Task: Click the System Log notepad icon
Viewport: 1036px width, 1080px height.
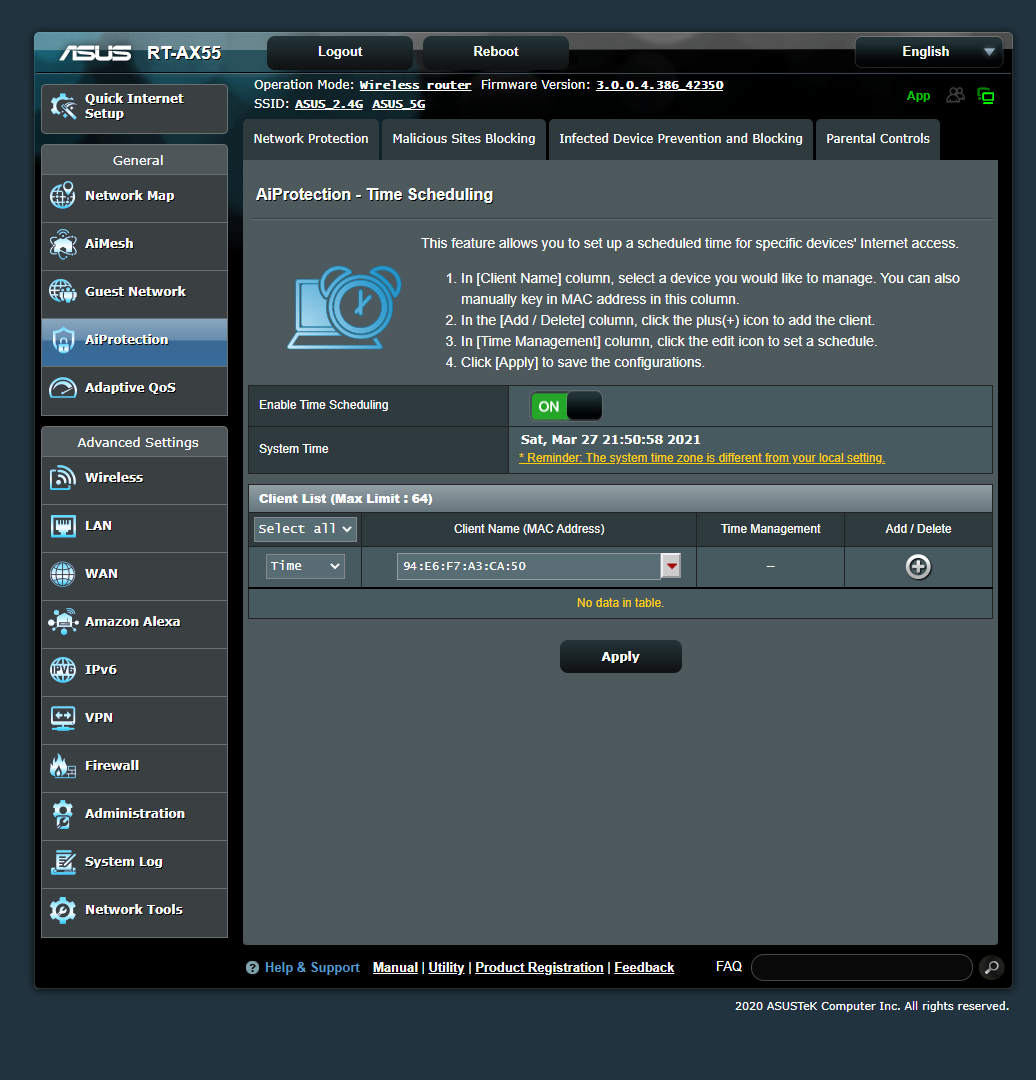Action: [63, 862]
